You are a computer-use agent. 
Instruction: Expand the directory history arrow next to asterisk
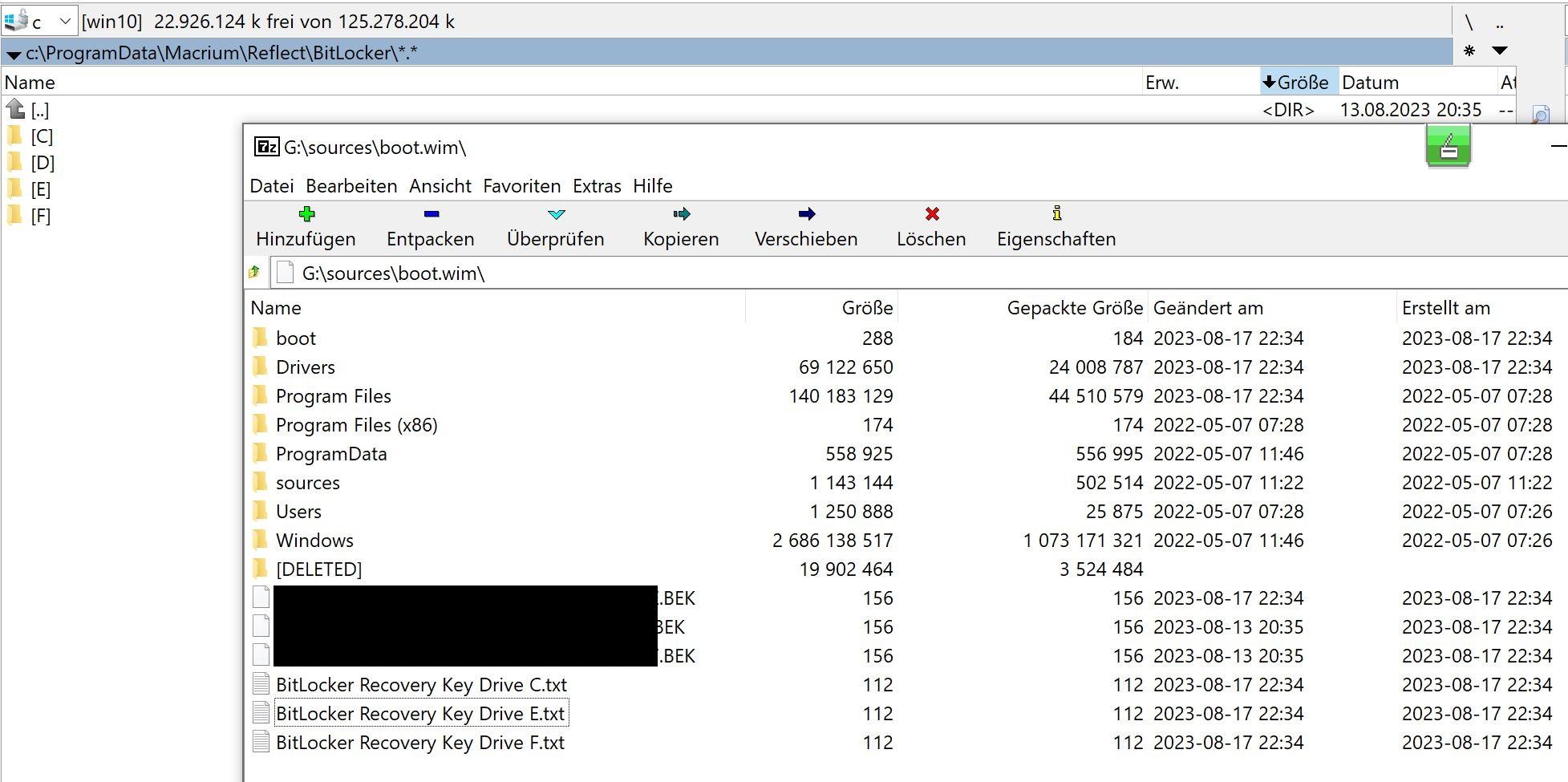point(1499,51)
